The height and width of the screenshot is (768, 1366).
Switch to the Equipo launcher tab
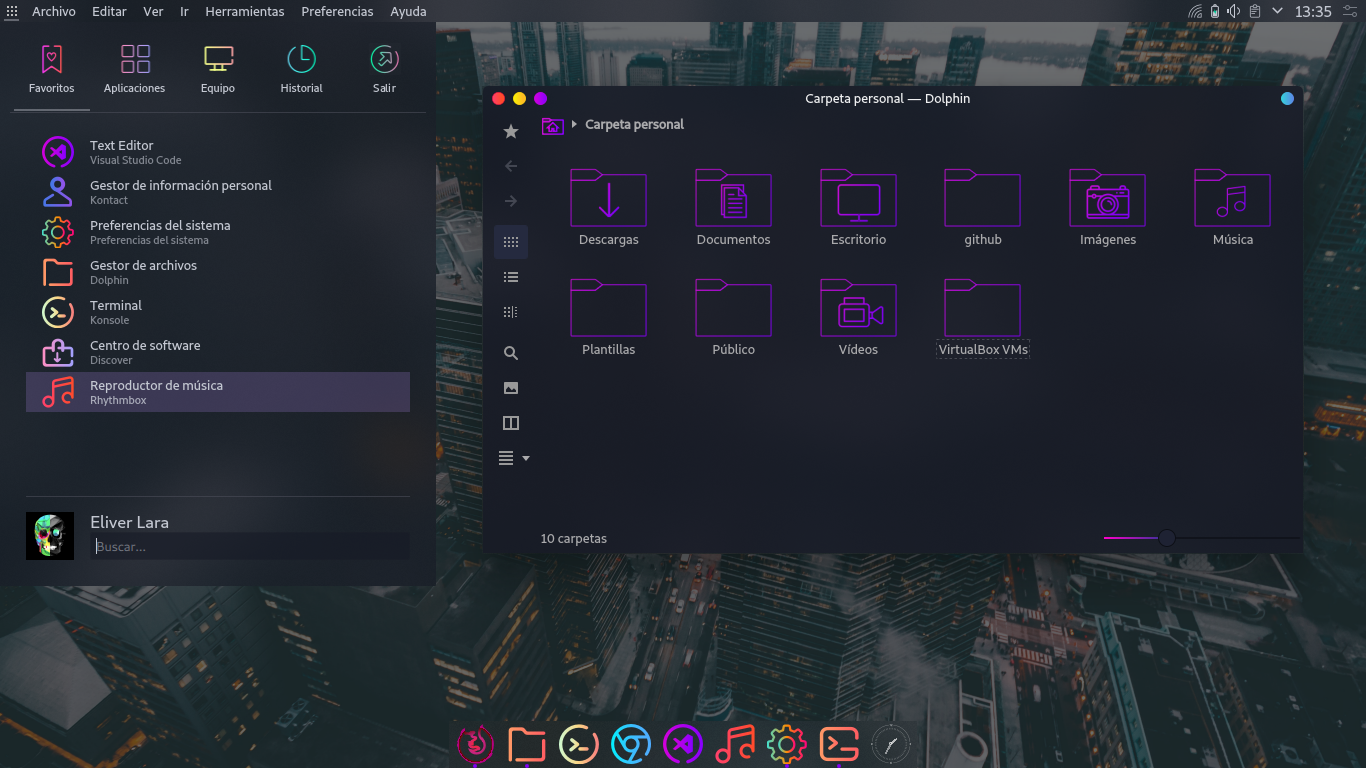[x=218, y=69]
